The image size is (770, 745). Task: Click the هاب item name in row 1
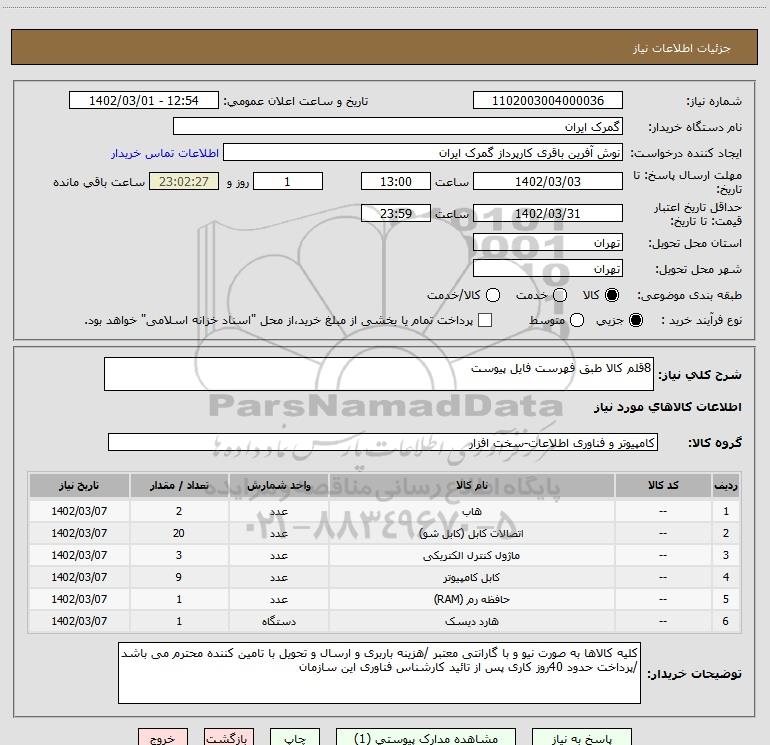pyautogui.click(x=471, y=511)
